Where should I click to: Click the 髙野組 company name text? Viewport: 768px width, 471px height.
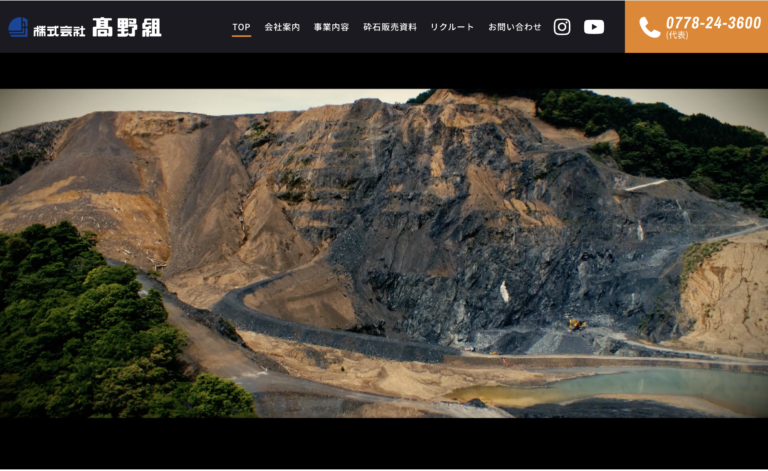click(126, 28)
